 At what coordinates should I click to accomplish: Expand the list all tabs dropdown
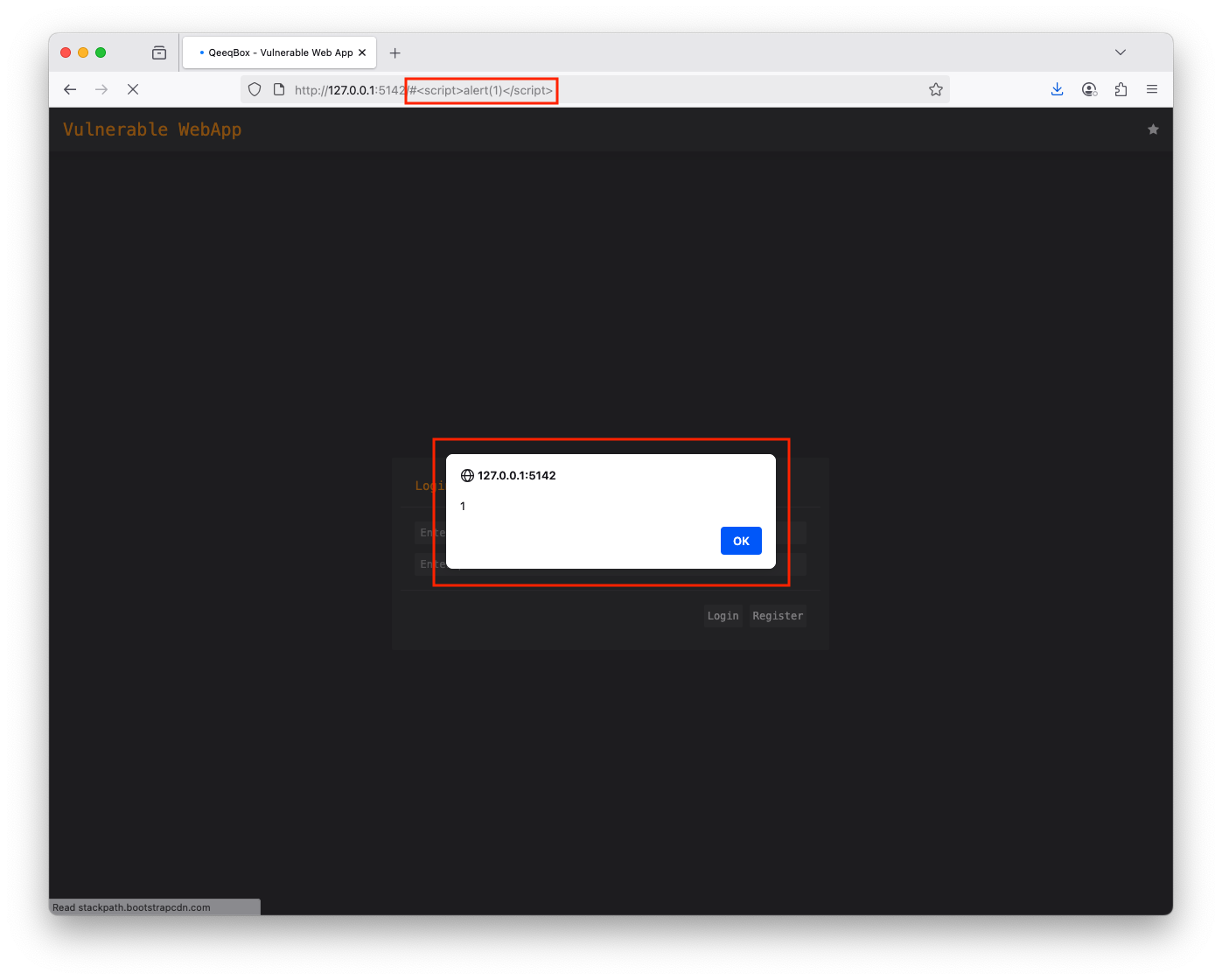1121,52
